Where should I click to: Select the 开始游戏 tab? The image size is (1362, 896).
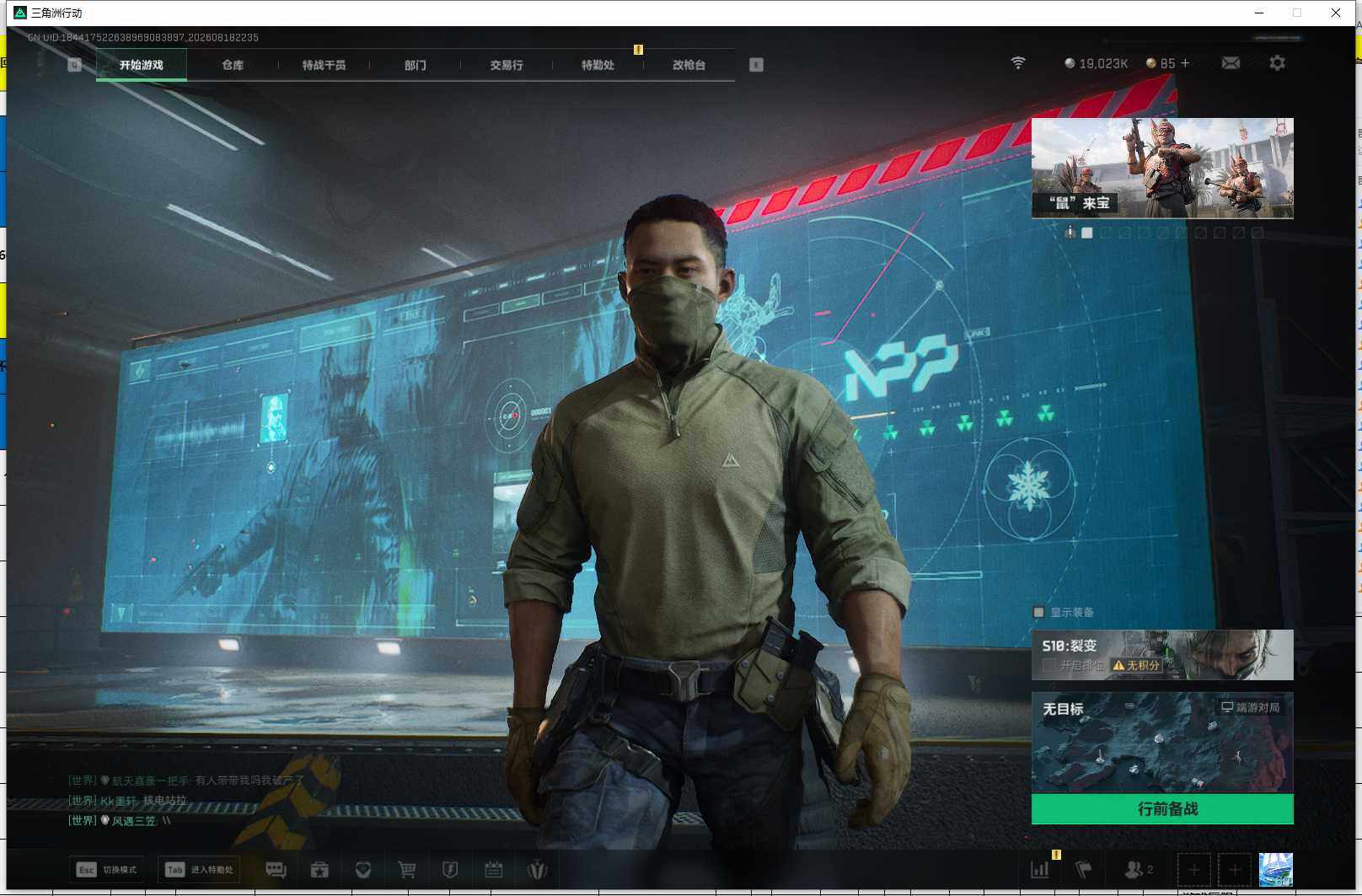(x=142, y=65)
